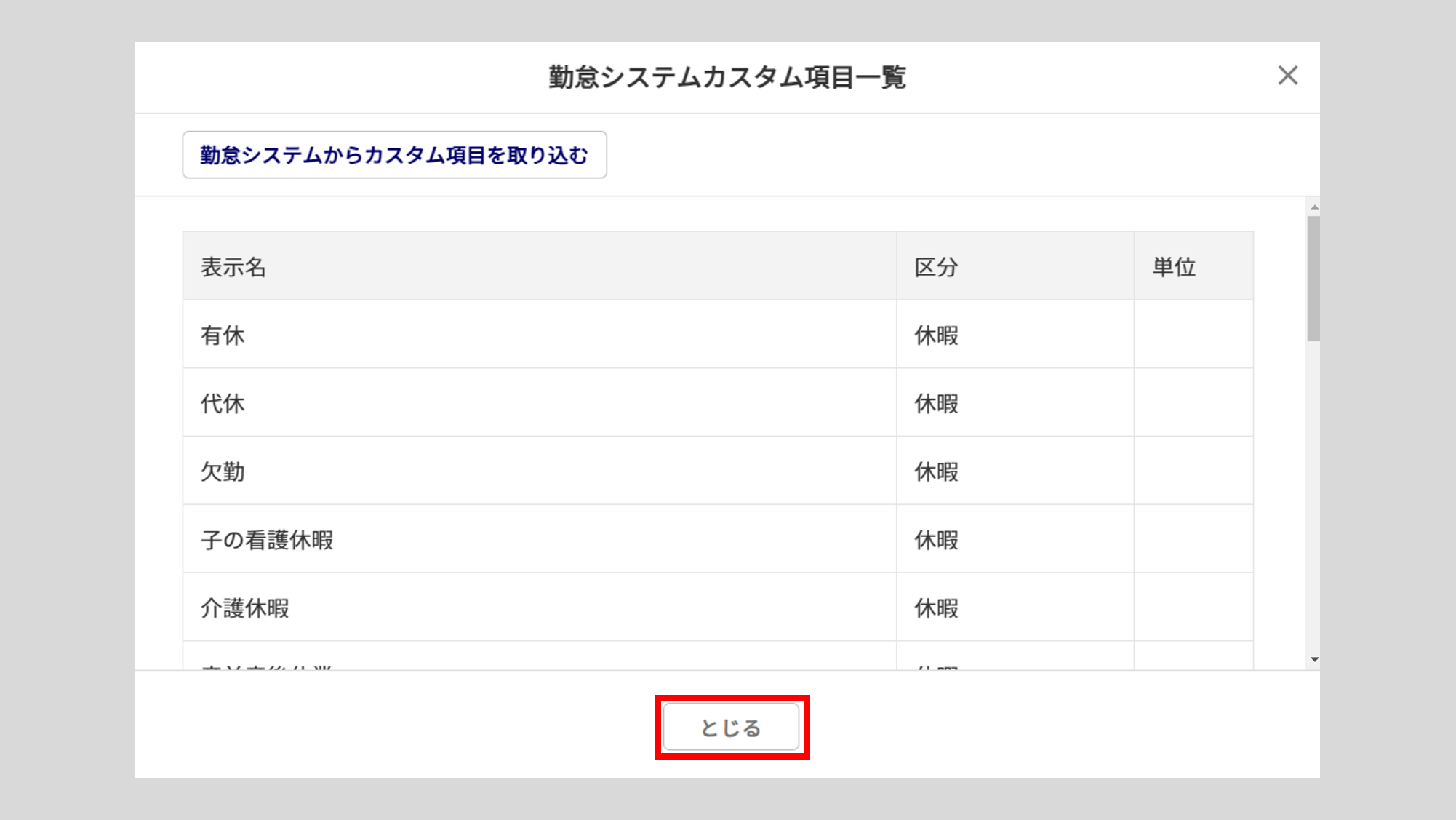Screen dimensions: 1456x820
Task: Select the 介護休暇 row name
Action: click(x=245, y=608)
